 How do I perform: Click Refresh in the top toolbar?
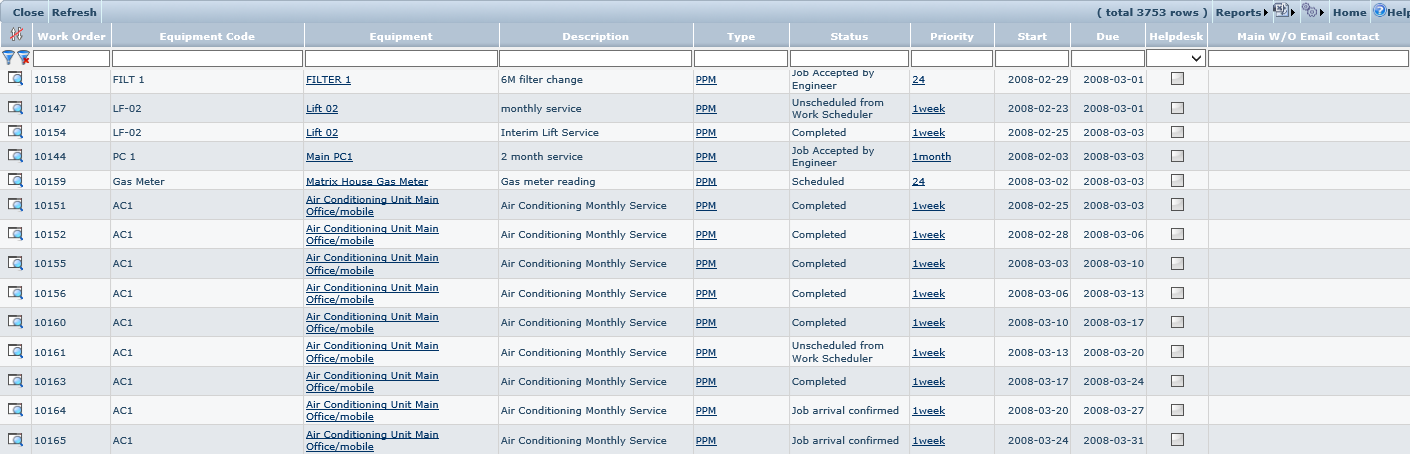[x=74, y=12]
